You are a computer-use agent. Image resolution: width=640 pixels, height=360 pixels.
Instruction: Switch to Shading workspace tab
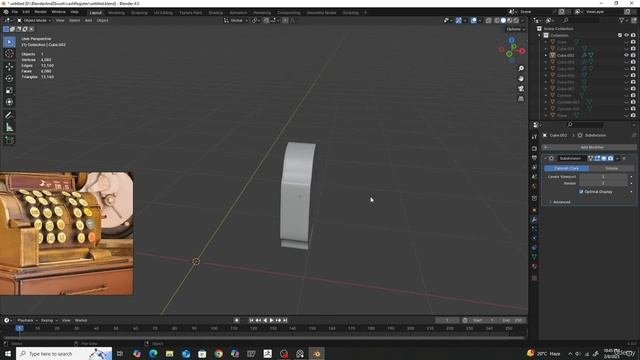click(216, 13)
